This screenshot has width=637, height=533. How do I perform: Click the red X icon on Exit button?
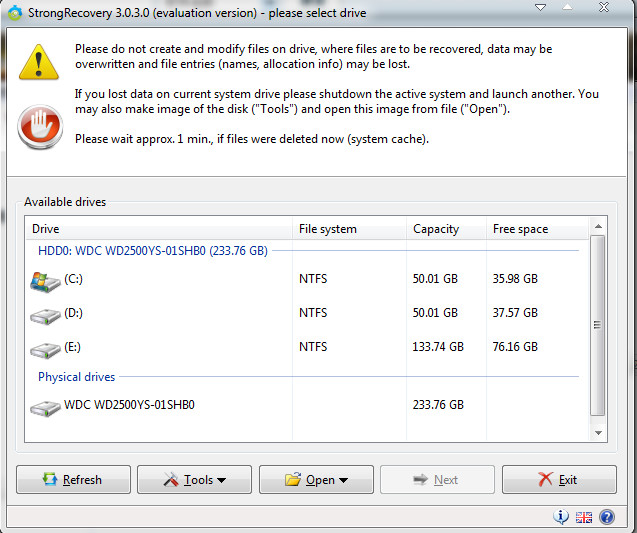[545, 479]
